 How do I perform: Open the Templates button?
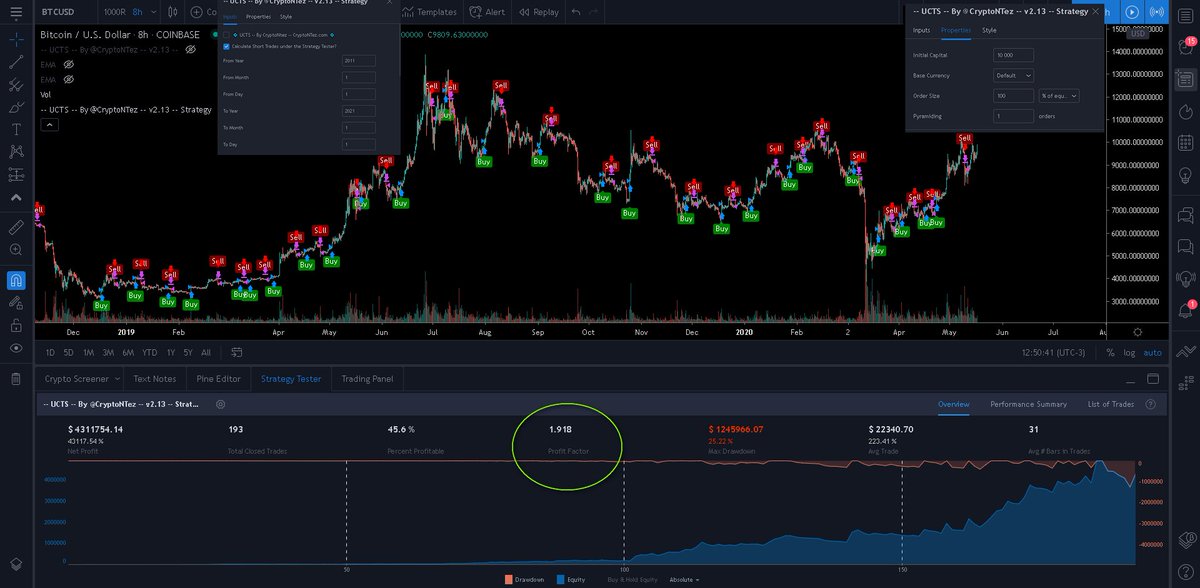429,12
